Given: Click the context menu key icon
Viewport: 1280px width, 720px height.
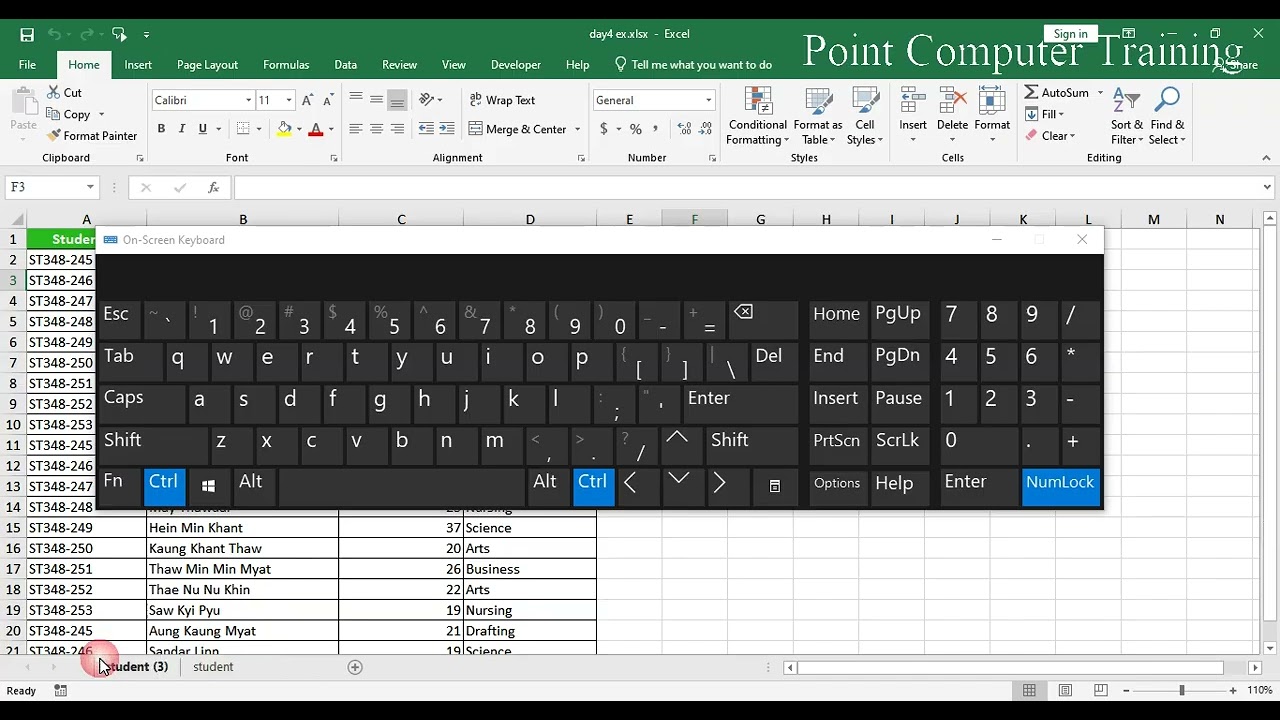Looking at the screenshot, I should click(x=775, y=486).
